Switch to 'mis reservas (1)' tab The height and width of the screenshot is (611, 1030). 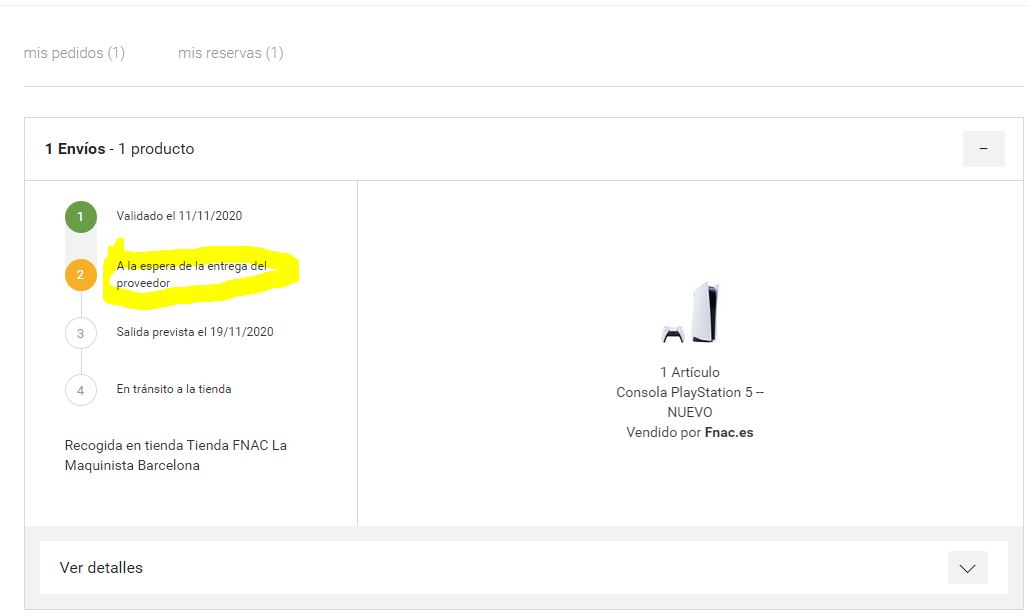click(x=231, y=53)
